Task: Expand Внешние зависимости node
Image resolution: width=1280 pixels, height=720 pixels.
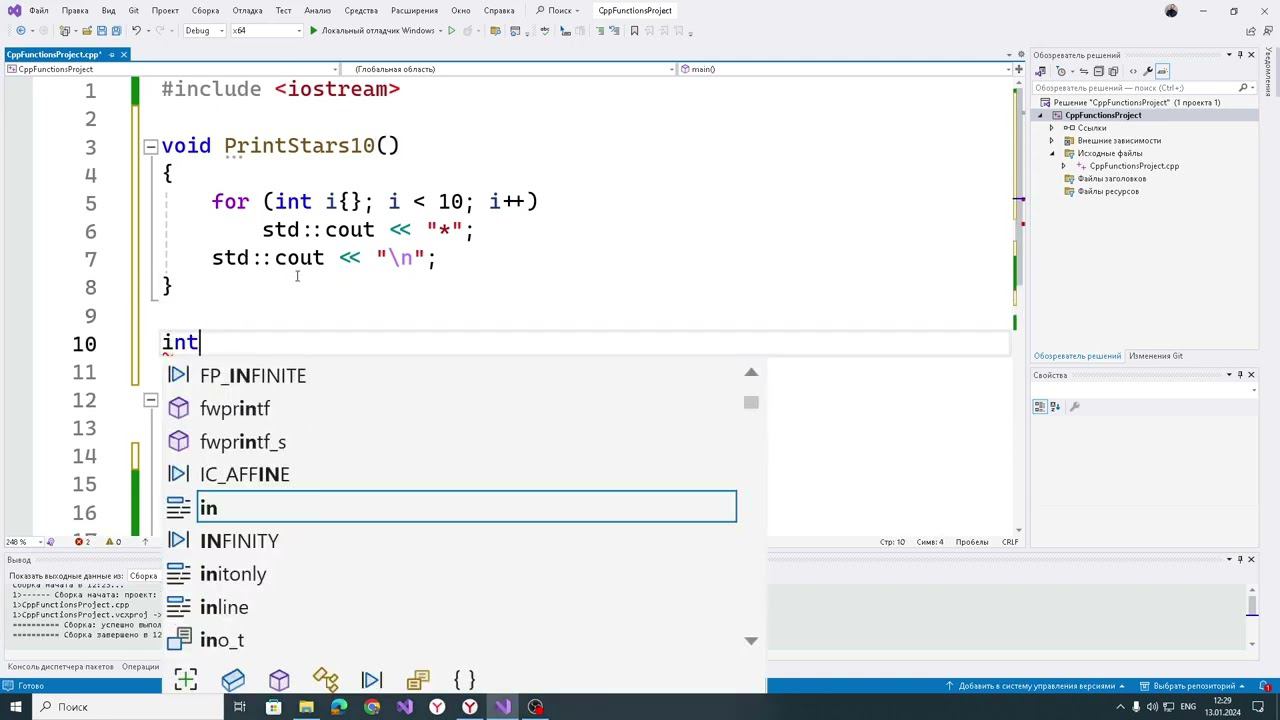Action: (1052, 141)
